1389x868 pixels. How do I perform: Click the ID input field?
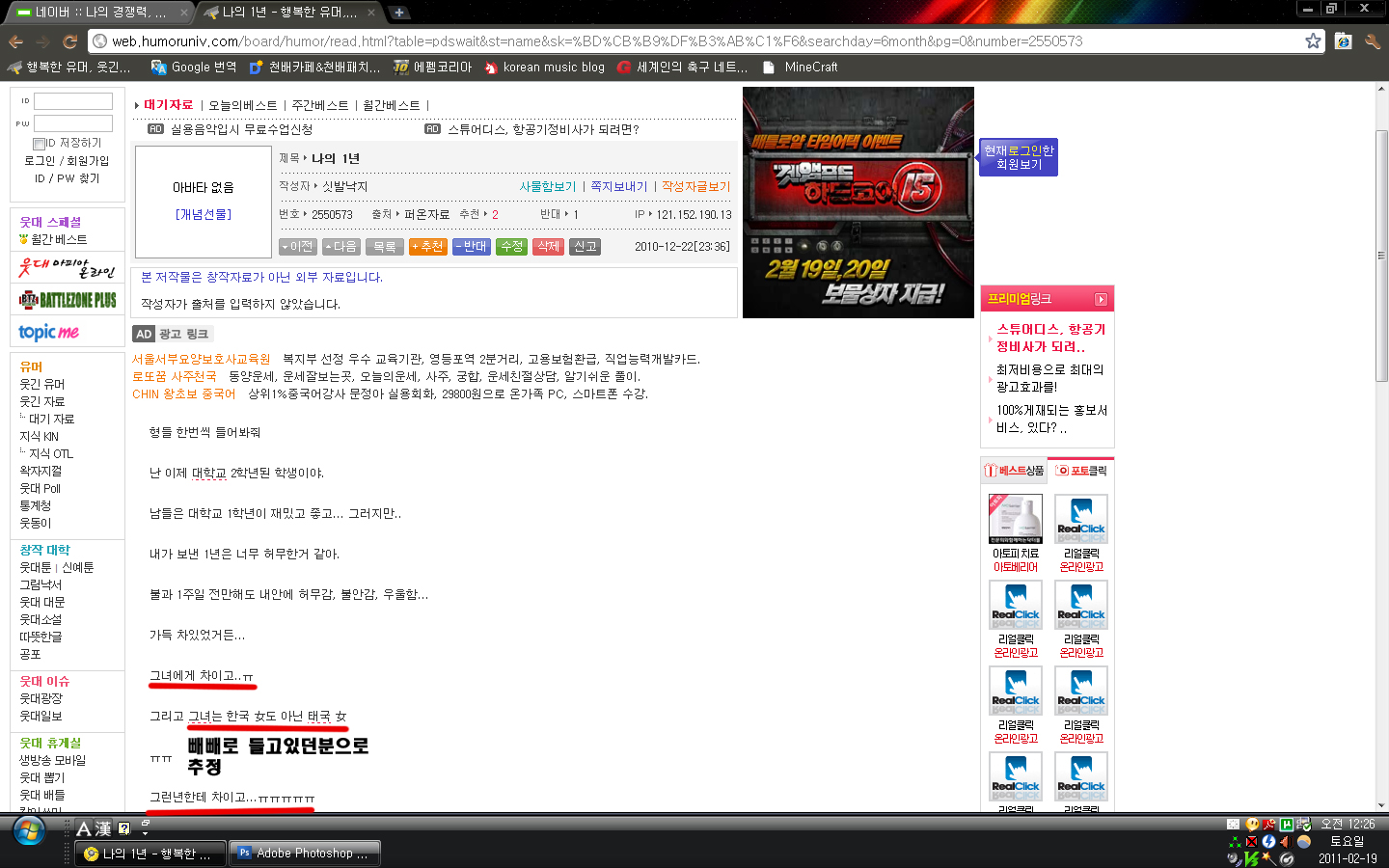click(73, 101)
